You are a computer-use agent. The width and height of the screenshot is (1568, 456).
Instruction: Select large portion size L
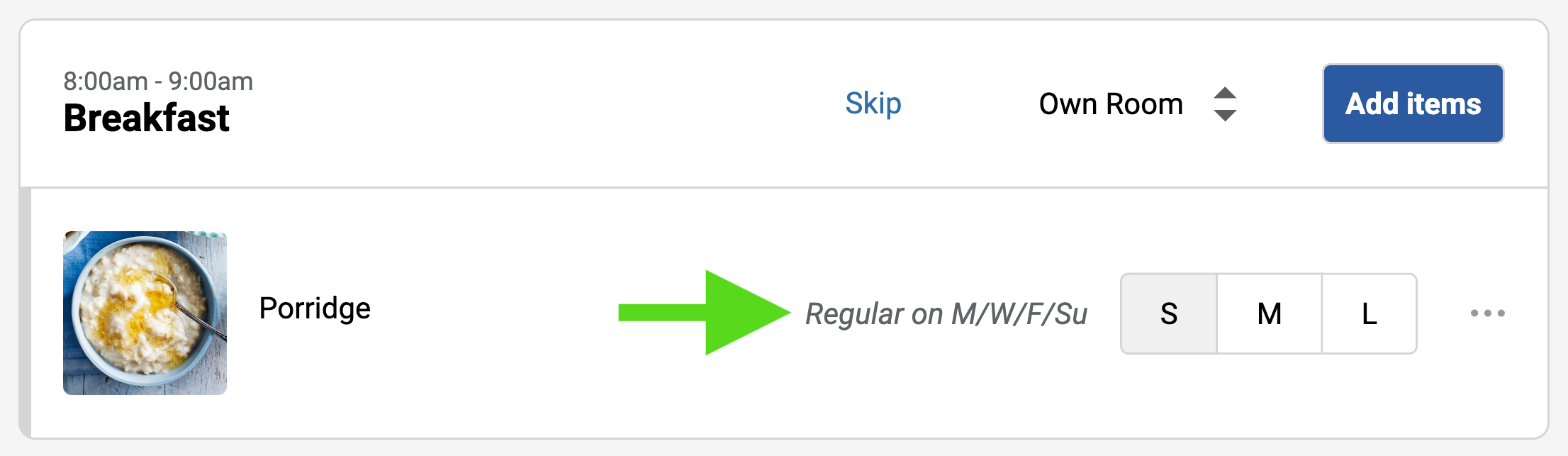(1369, 313)
